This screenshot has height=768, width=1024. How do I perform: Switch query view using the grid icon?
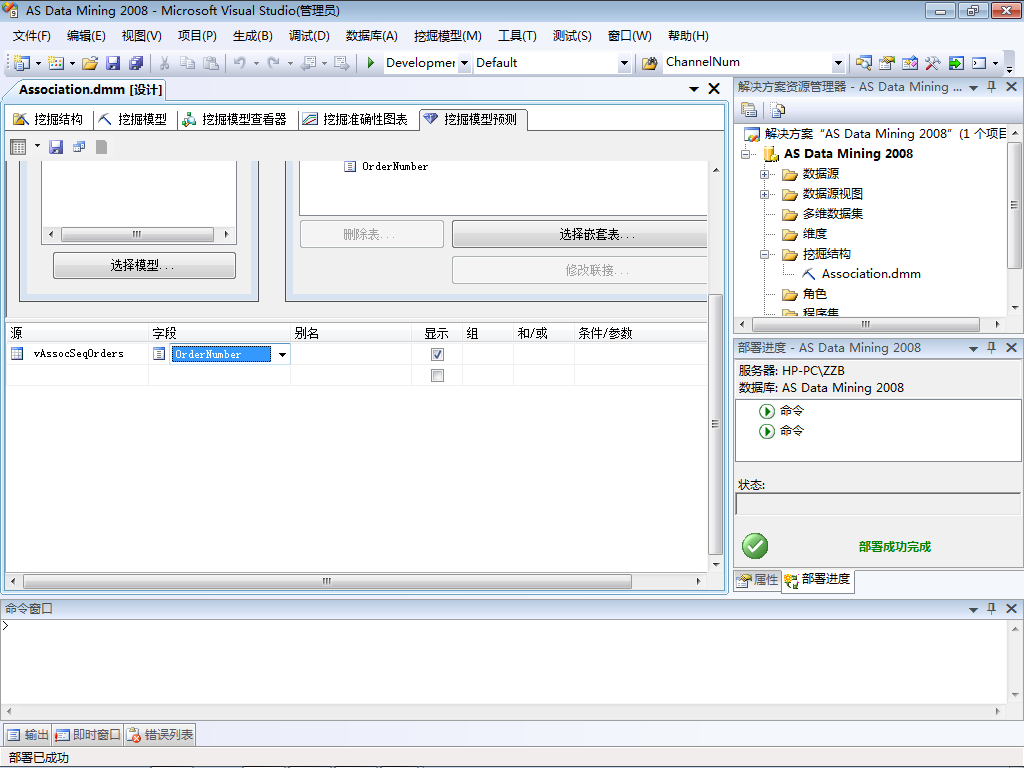18,147
